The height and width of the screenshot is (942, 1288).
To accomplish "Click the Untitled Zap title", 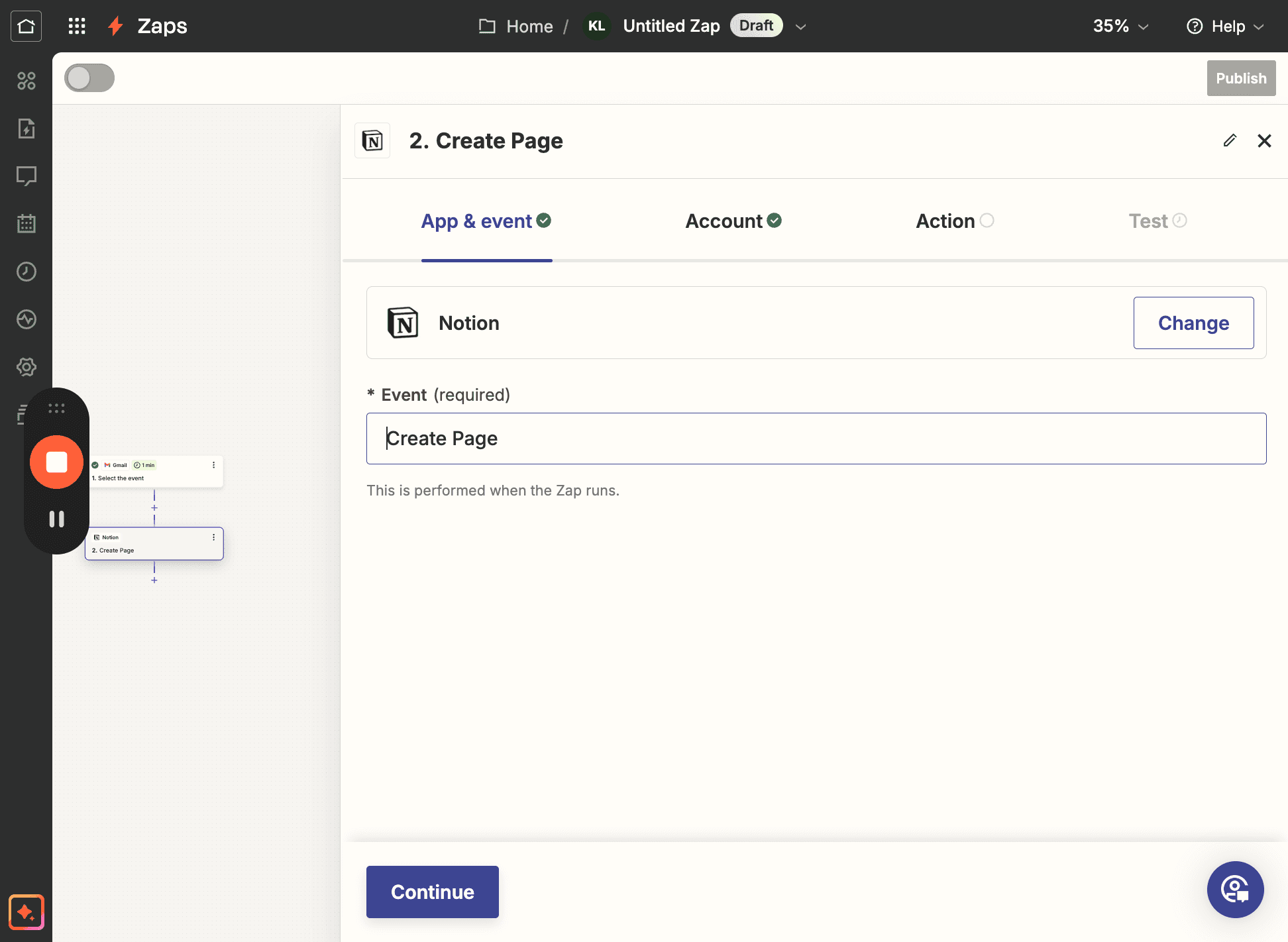I will (x=671, y=26).
